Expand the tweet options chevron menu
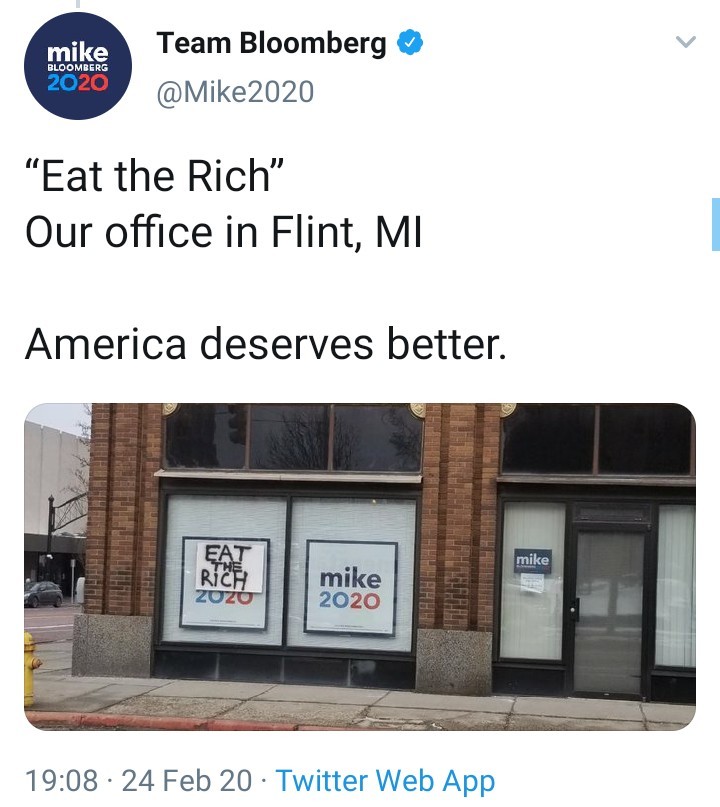720x807 pixels. (686, 41)
